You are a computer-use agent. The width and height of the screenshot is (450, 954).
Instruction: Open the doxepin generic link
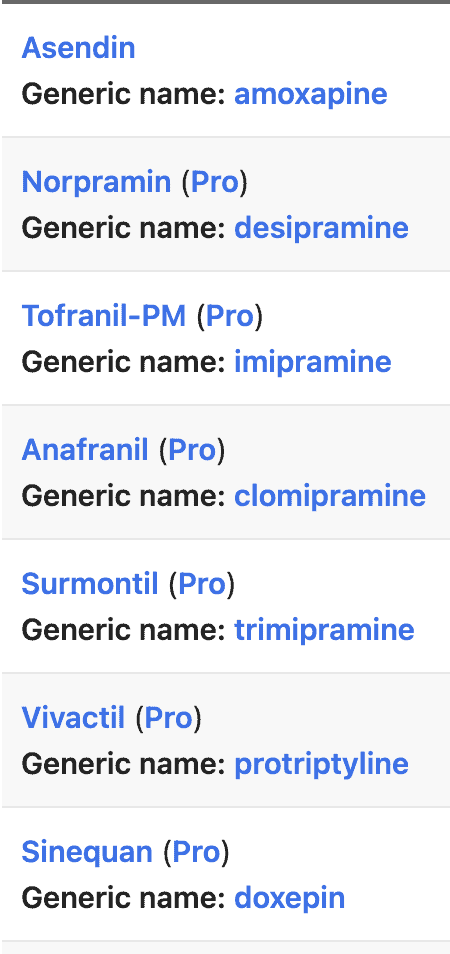coord(289,898)
